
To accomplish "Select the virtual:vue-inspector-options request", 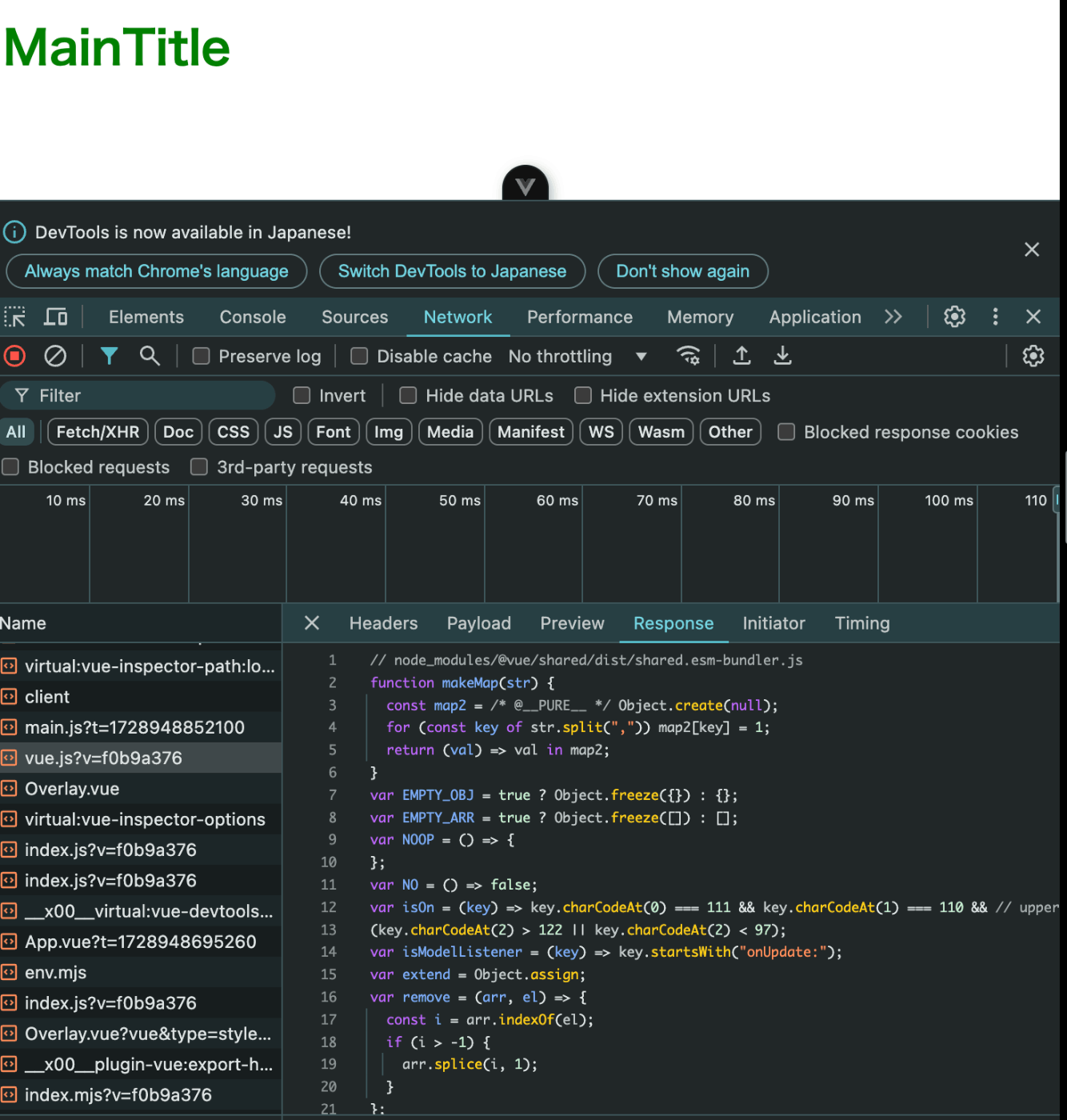I will [141, 819].
